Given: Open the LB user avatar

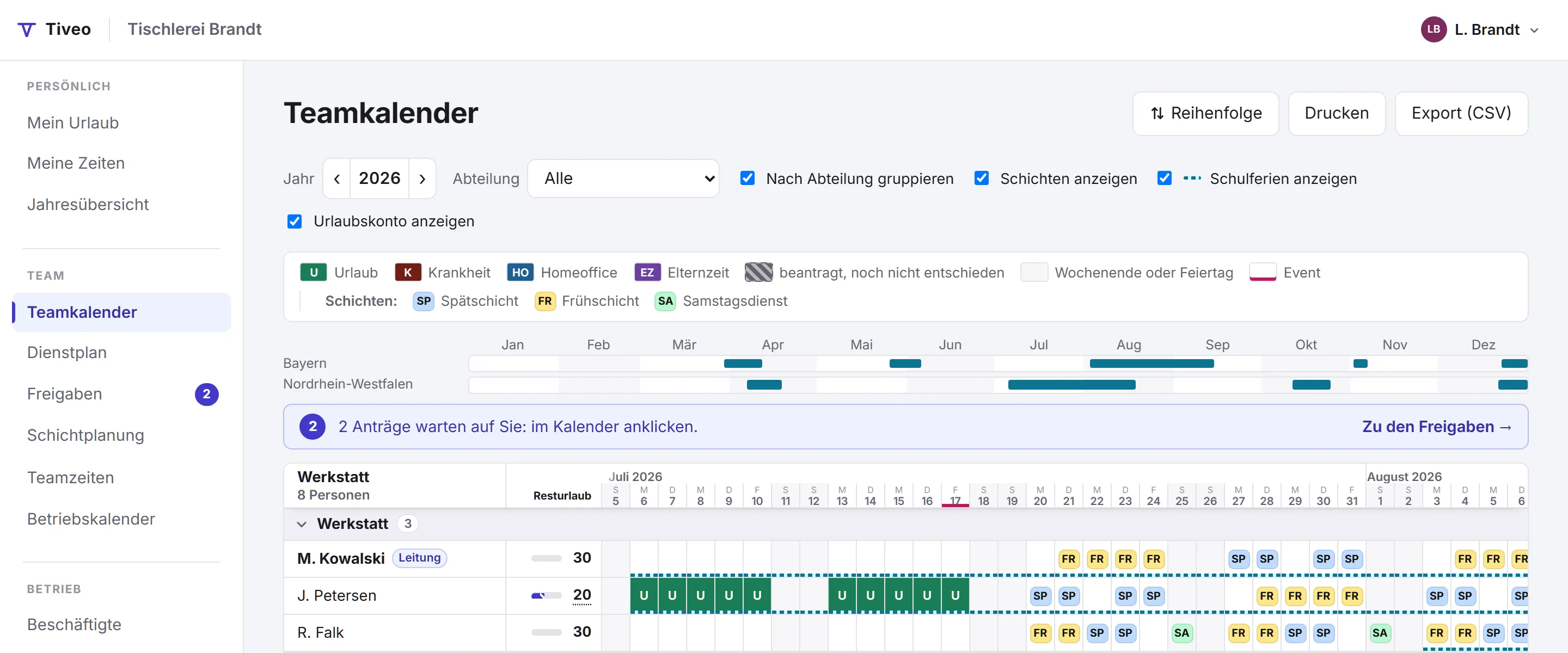Looking at the screenshot, I should (x=1434, y=29).
